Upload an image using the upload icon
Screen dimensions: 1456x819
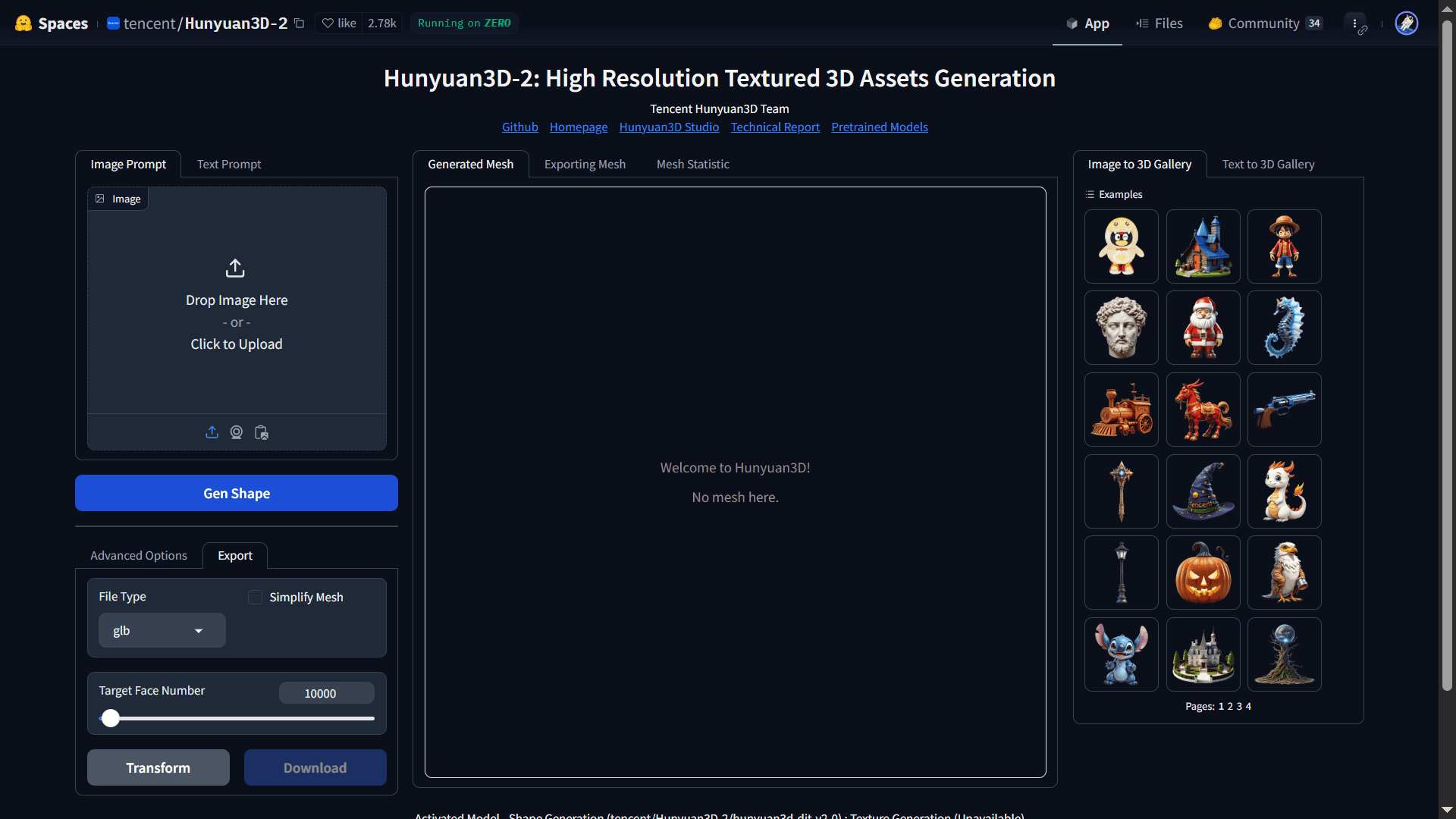[x=212, y=432]
